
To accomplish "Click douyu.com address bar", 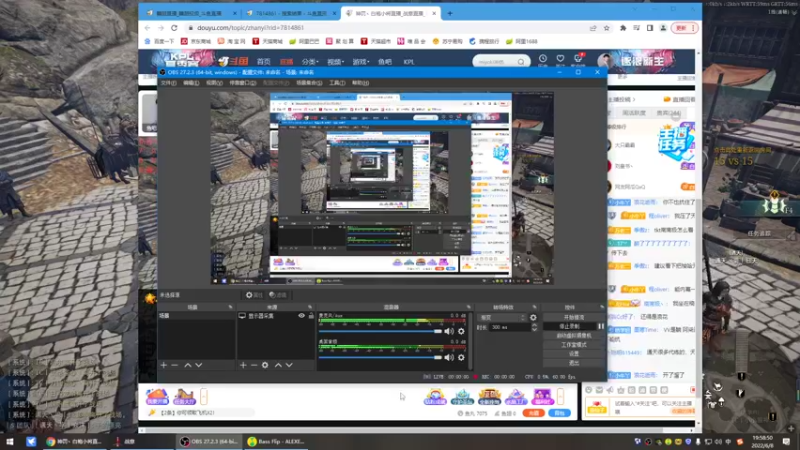I will tap(388, 28).
